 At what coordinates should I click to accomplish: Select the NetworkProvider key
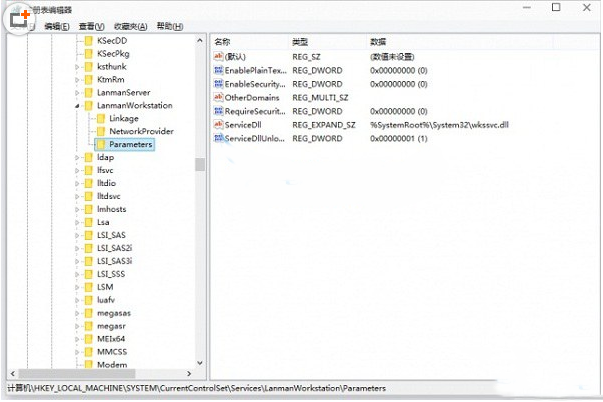click(141, 132)
